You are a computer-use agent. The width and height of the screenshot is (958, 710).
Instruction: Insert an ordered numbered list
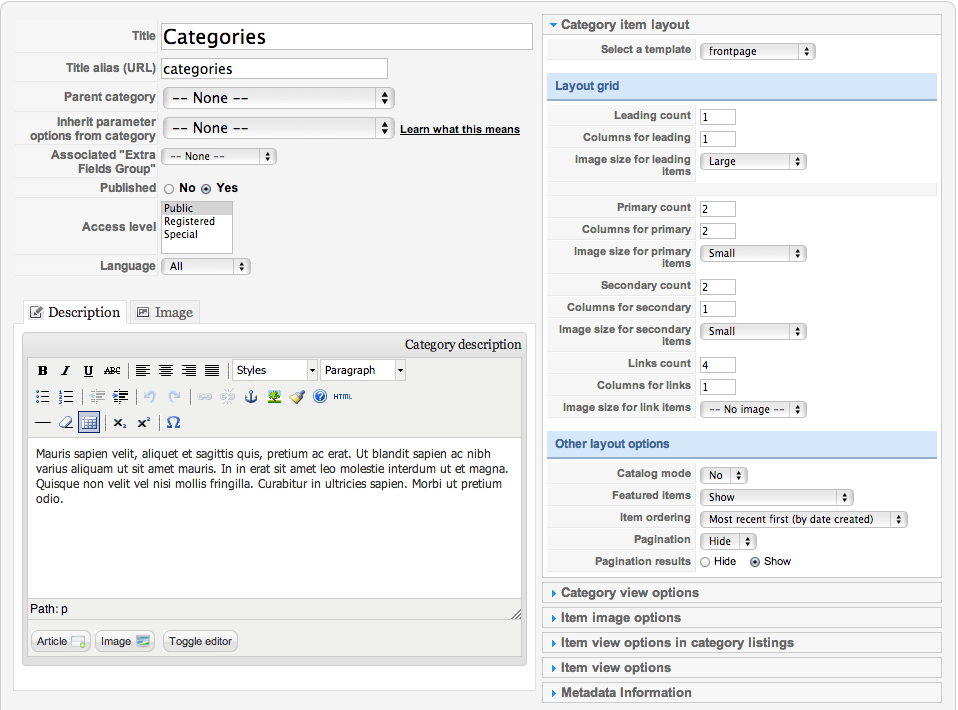[x=66, y=397]
